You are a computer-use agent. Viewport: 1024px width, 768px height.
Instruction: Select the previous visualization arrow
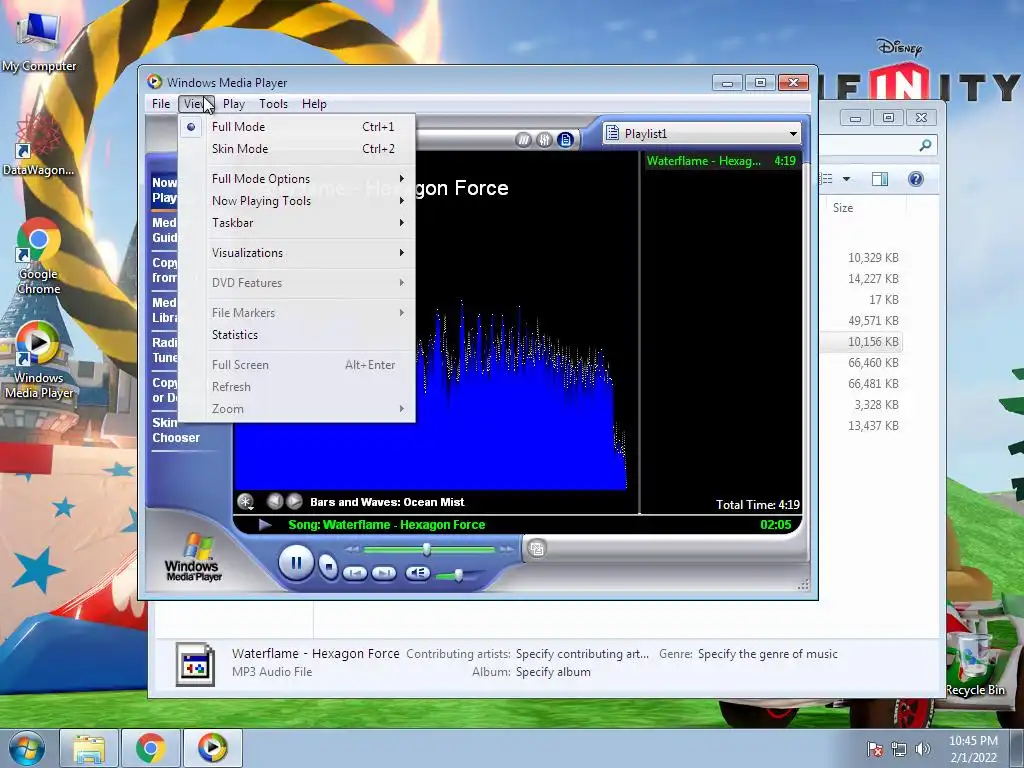[x=275, y=501]
